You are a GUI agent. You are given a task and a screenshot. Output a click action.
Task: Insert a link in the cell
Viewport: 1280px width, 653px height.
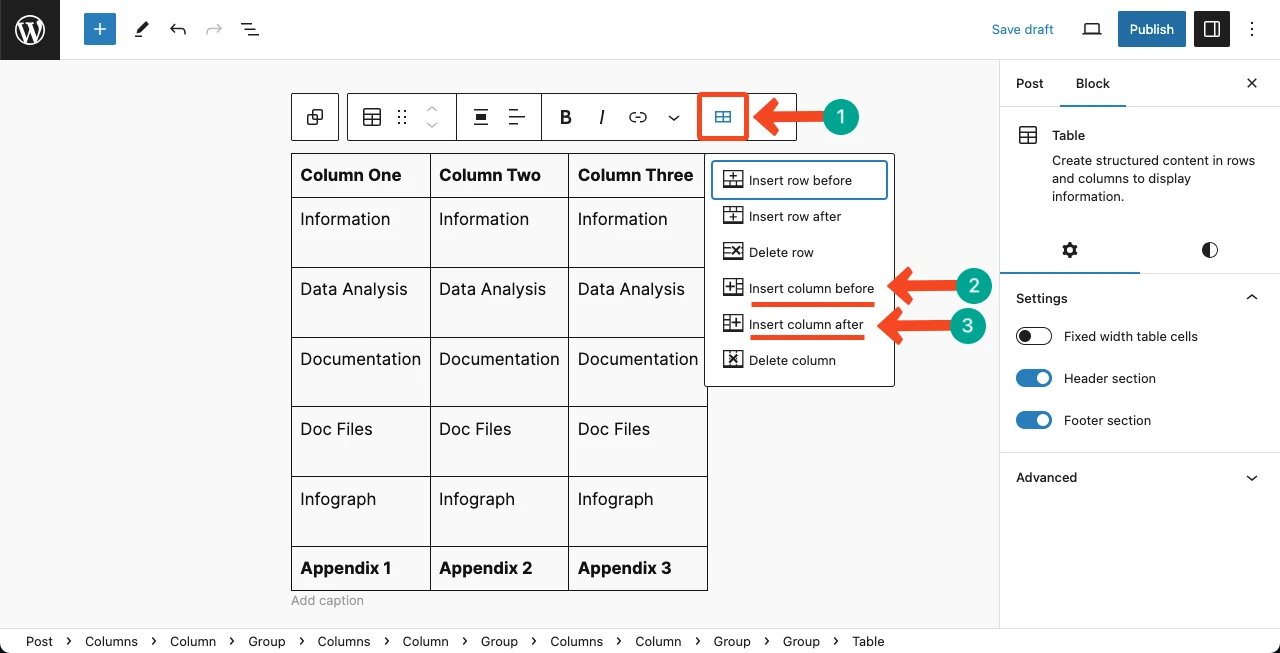pos(638,117)
